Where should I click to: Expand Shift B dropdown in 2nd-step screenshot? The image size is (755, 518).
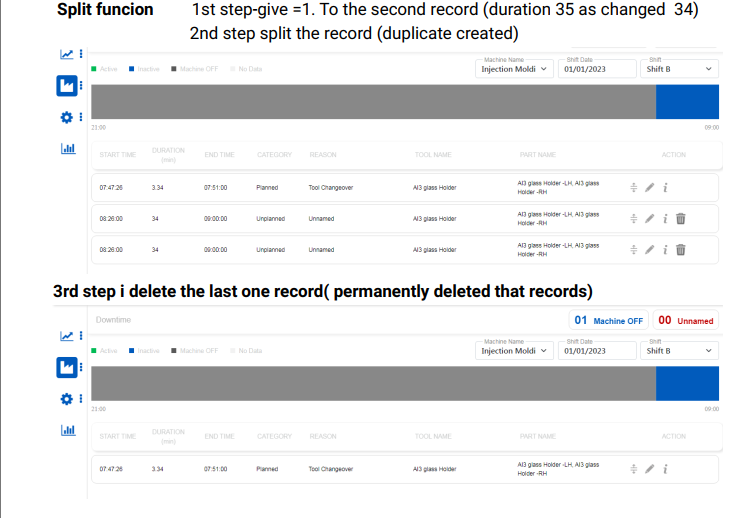pyautogui.click(x=679, y=69)
